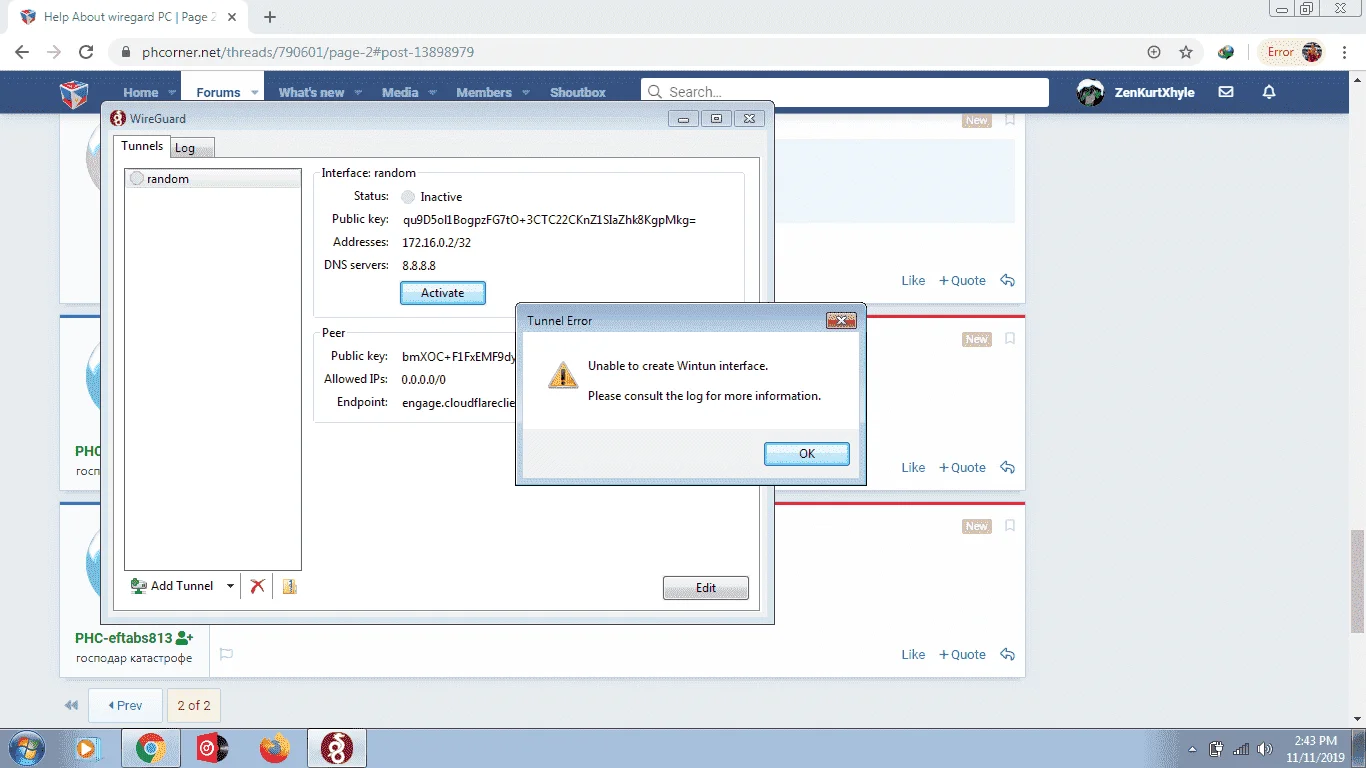This screenshot has width=1366, height=768.
Task: Select the random tunnel in the list
Action: pos(213,179)
